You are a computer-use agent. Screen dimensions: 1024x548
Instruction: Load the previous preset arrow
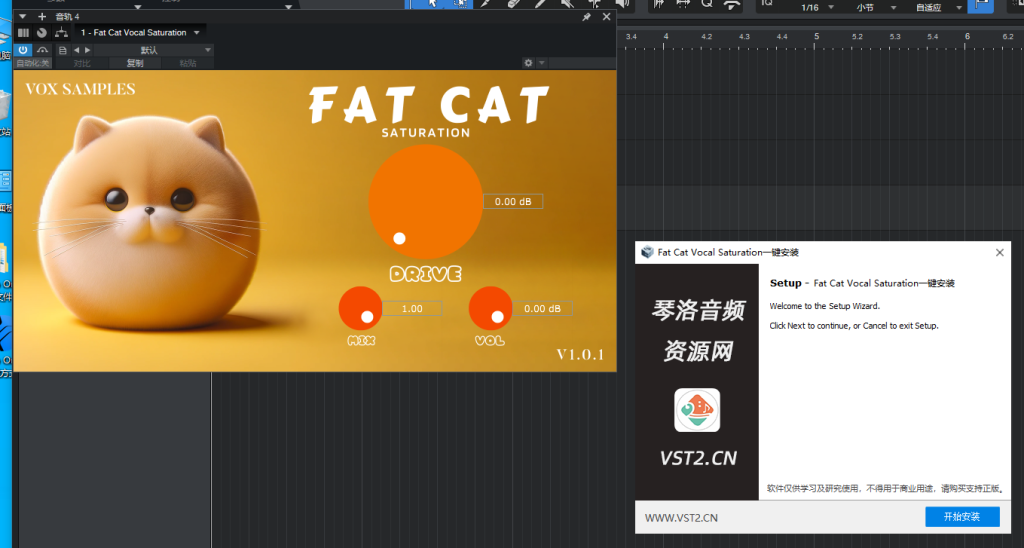(76, 50)
